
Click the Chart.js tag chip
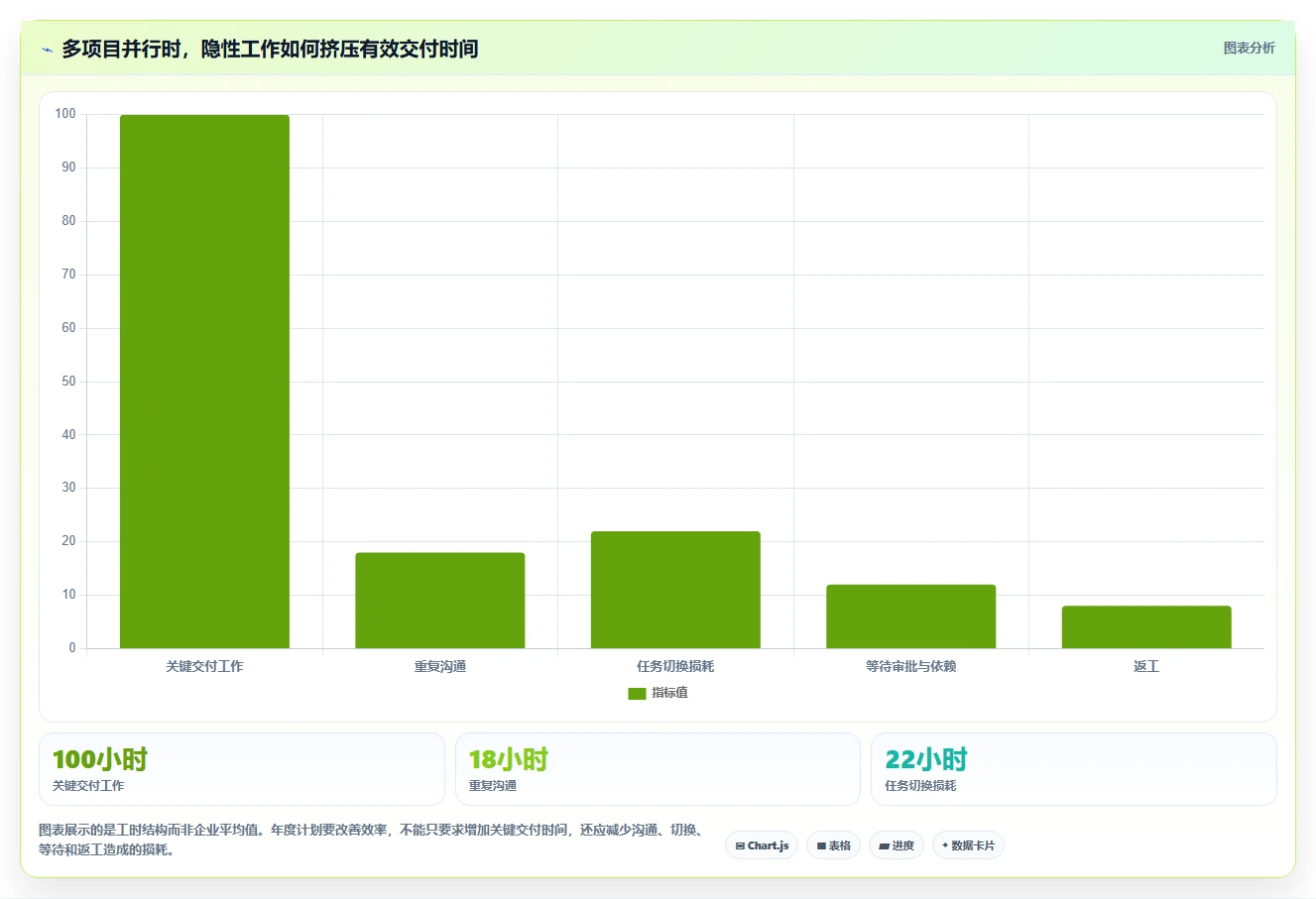(x=762, y=845)
